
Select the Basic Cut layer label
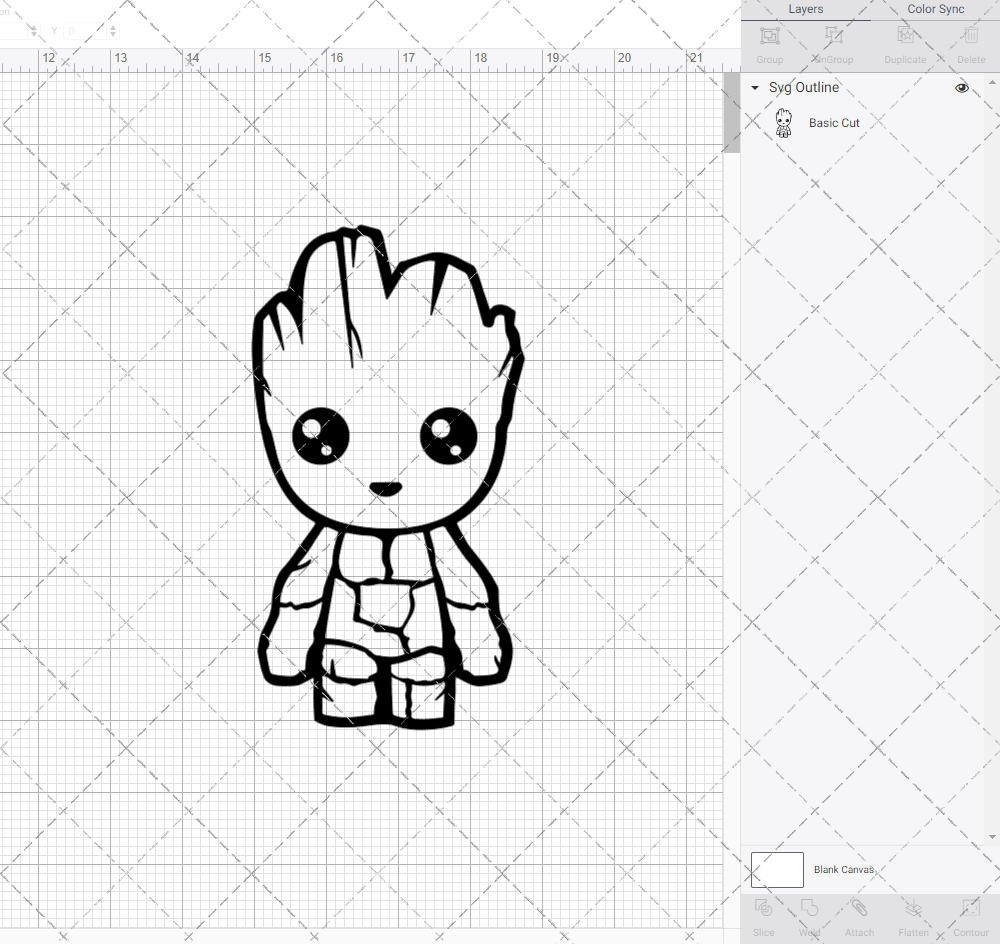tap(834, 123)
